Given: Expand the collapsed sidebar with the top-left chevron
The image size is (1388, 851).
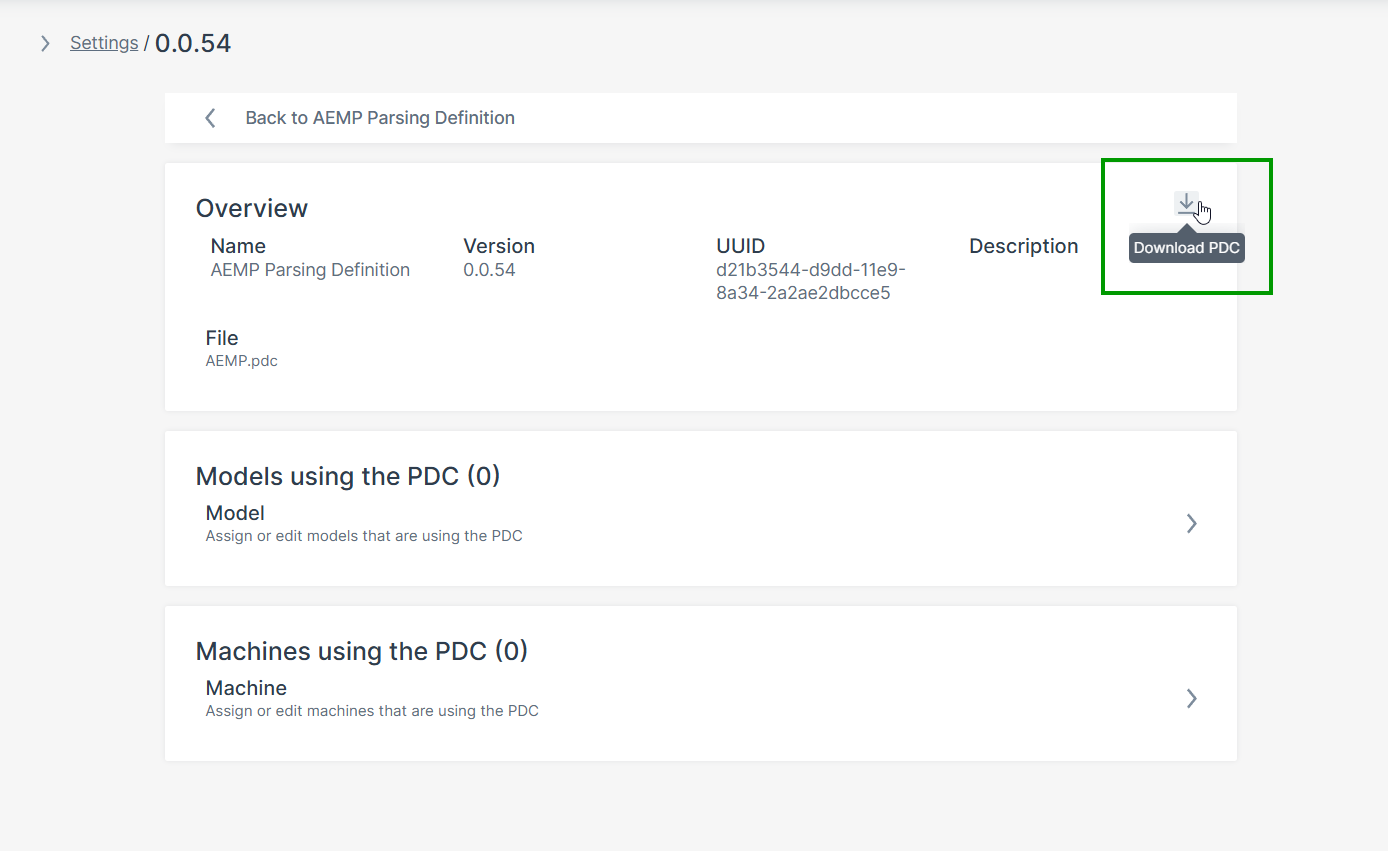Looking at the screenshot, I should [45, 43].
